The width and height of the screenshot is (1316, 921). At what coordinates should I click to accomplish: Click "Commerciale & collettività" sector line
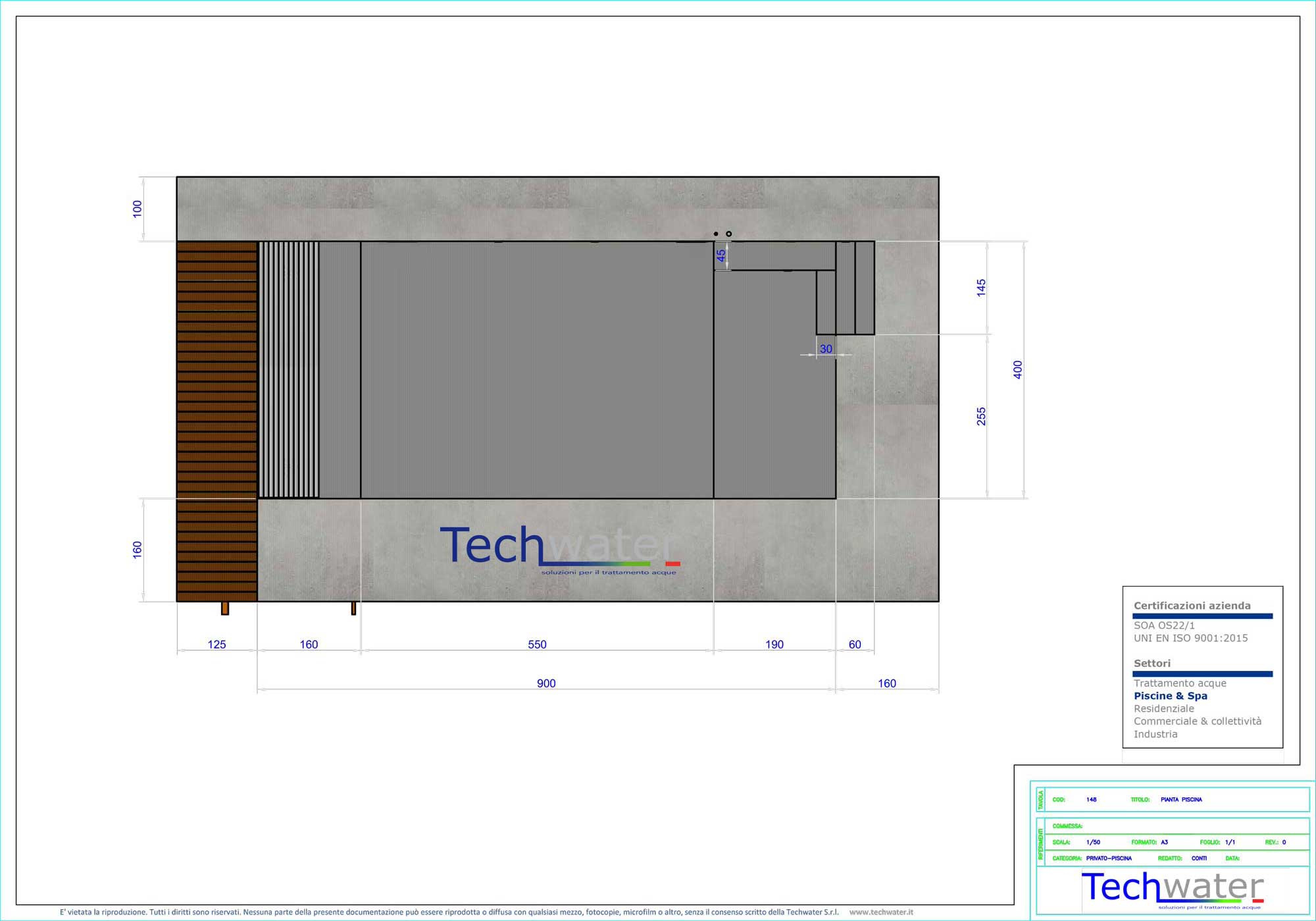pyautogui.click(x=1198, y=721)
